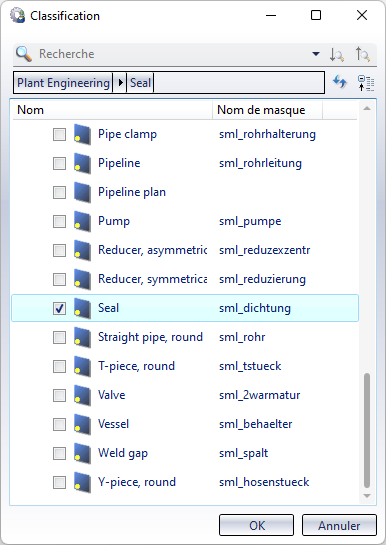Check the Pipe clamp checkbox
386x545 pixels.
click(59, 134)
